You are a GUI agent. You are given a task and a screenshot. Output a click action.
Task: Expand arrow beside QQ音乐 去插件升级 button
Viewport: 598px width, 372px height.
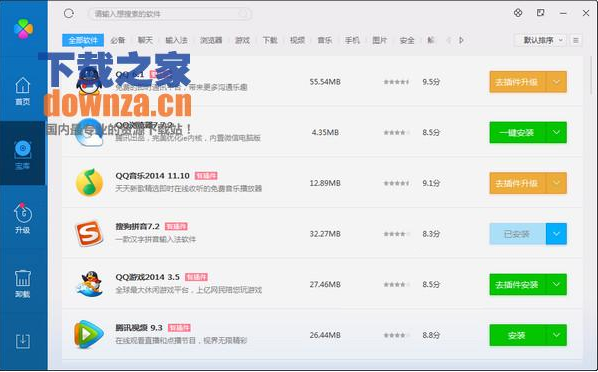tap(556, 183)
